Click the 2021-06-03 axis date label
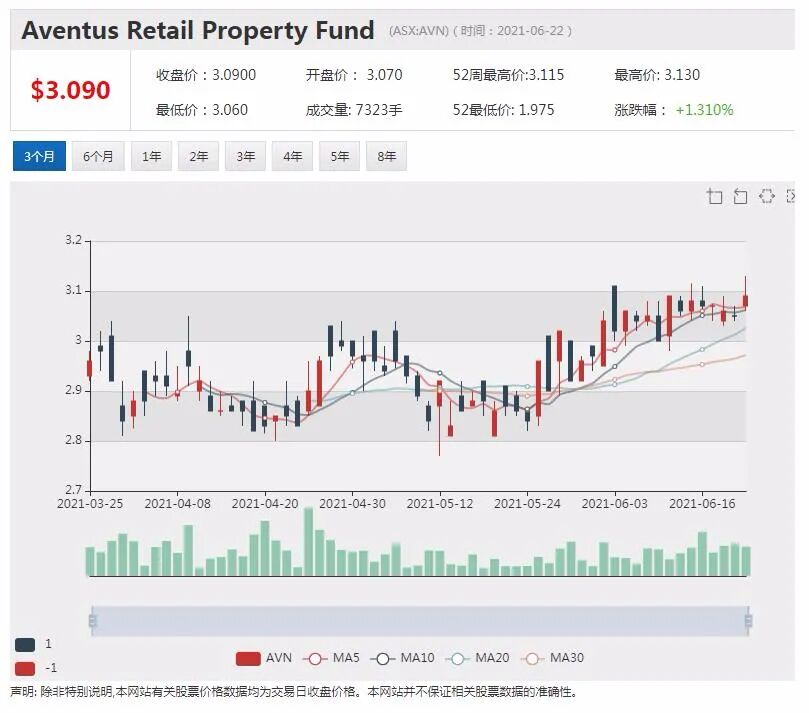809x713 pixels. point(614,504)
